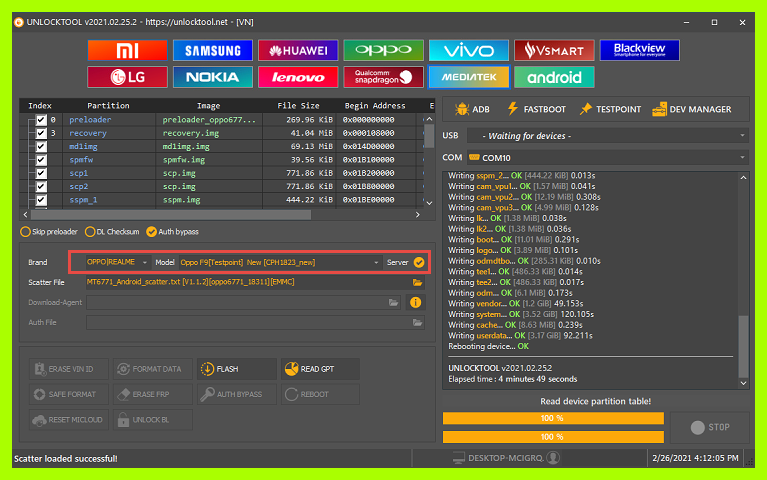This screenshot has width=767, height=480.
Task: Select the Oppo brand logo
Action: [x=383, y=50]
